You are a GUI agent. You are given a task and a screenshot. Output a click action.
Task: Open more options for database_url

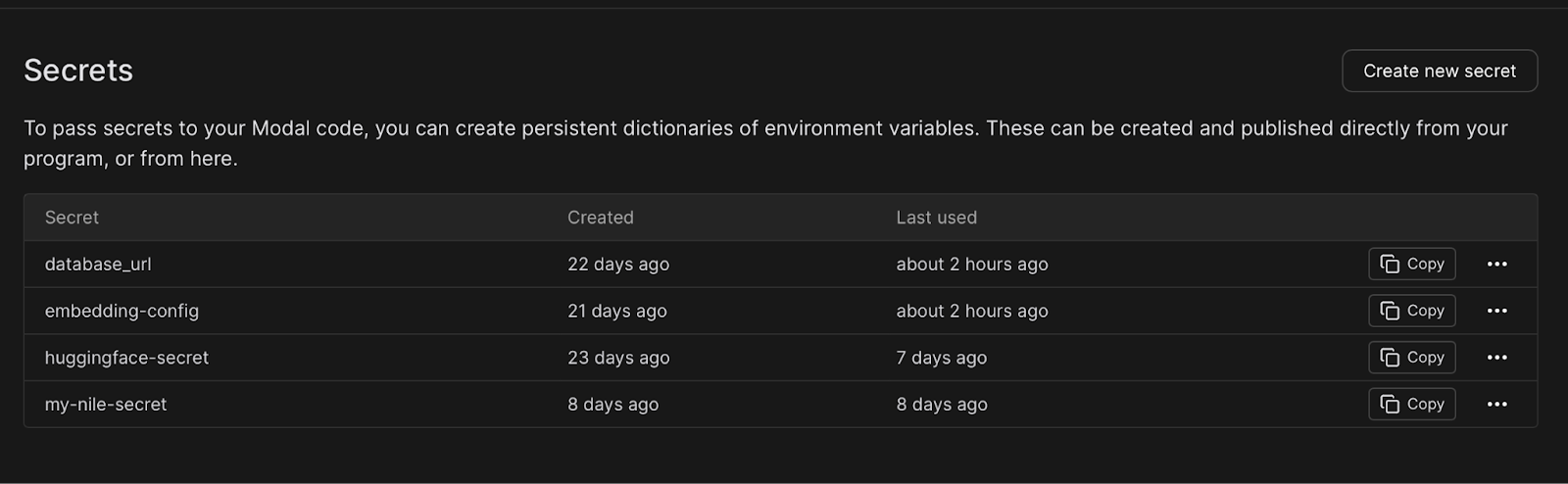pyautogui.click(x=1496, y=264)
